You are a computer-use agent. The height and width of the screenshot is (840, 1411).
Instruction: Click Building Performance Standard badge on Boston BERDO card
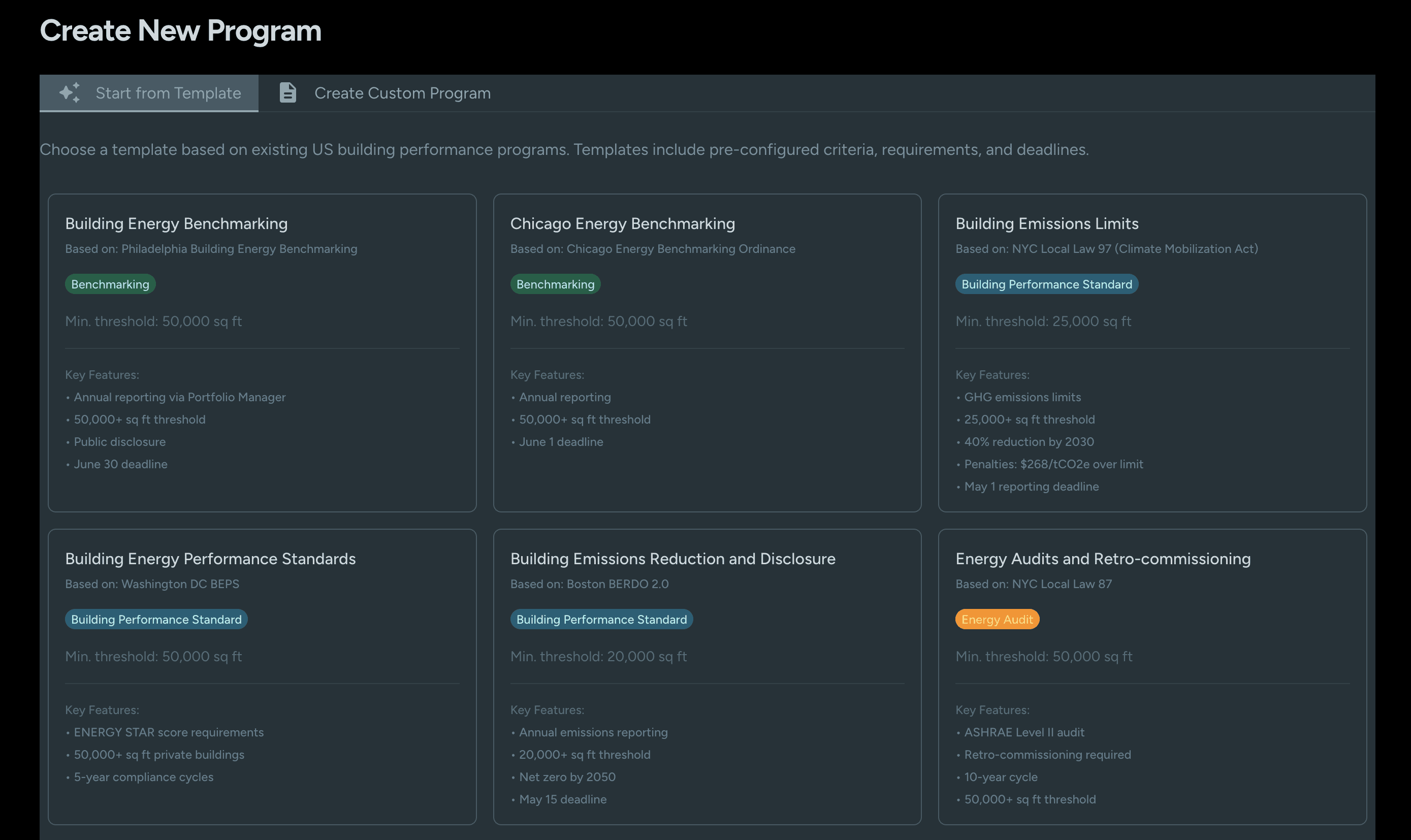click(x=601, y=619)
